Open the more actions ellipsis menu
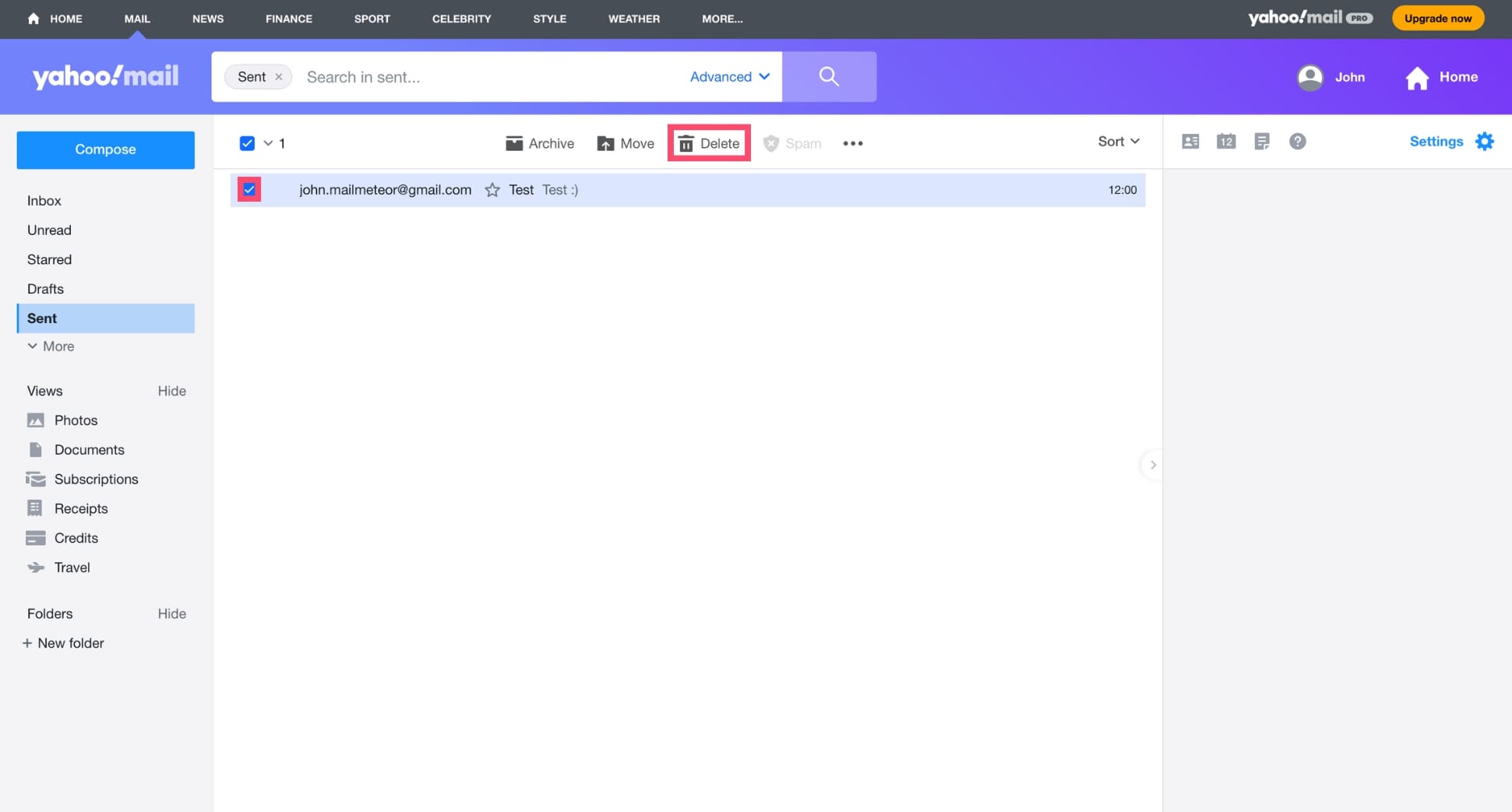The image size is (1512, 812). point(853,143)
